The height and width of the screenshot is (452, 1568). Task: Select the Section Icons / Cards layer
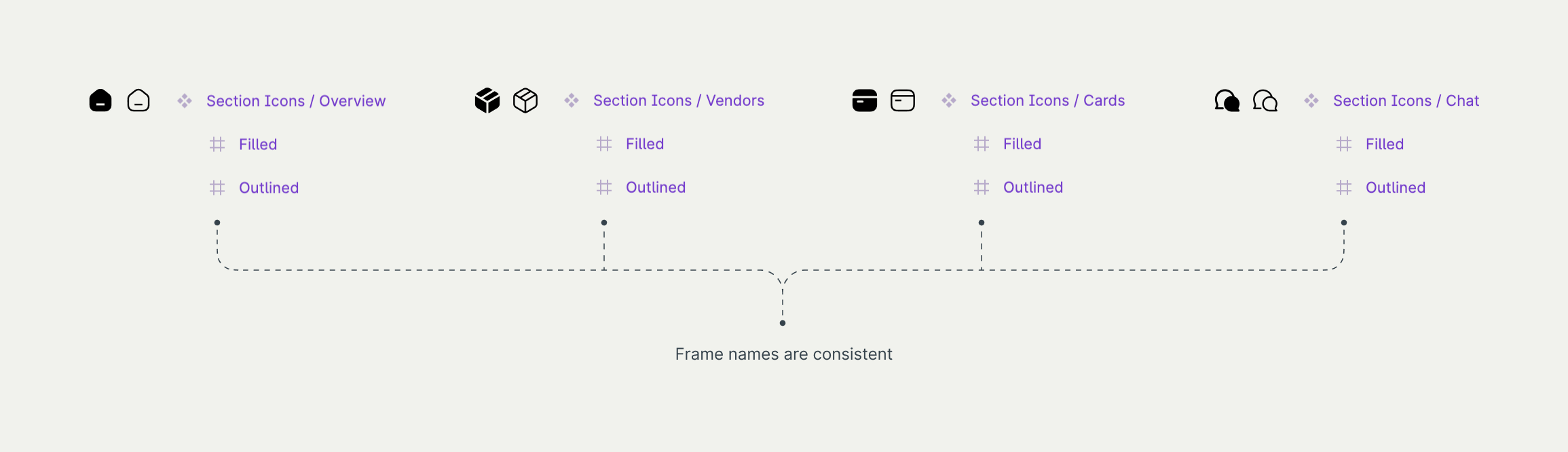tap(1047, 100)
